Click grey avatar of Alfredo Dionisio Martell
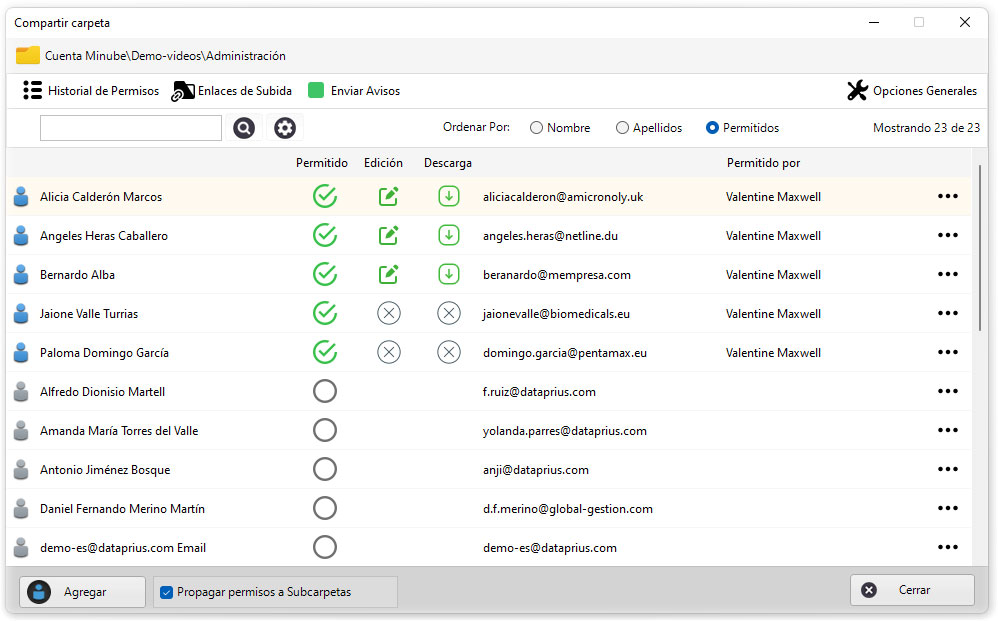The image size is (998, 621). pyautogui.click(x=21, y=391)
